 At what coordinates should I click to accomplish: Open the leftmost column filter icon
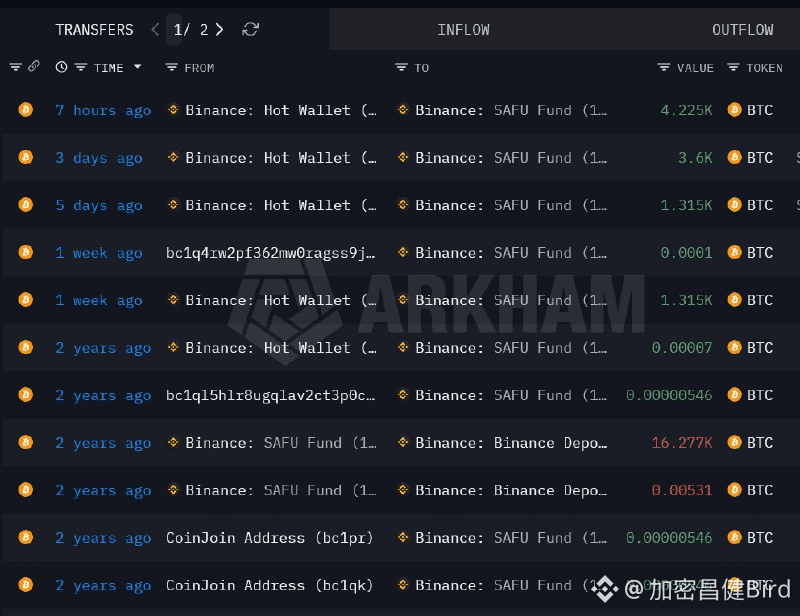[x=15, y=67]
